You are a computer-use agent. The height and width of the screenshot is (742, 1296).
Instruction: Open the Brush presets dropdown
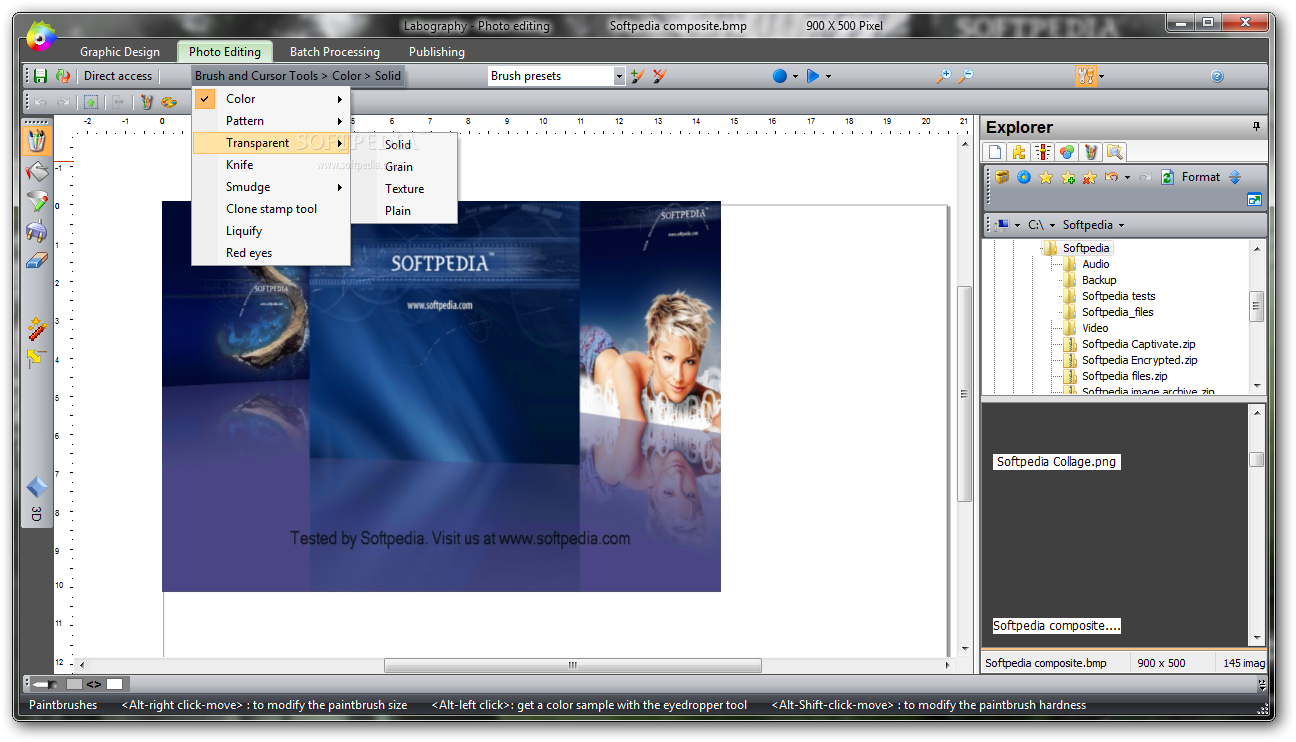coord(619,76)
